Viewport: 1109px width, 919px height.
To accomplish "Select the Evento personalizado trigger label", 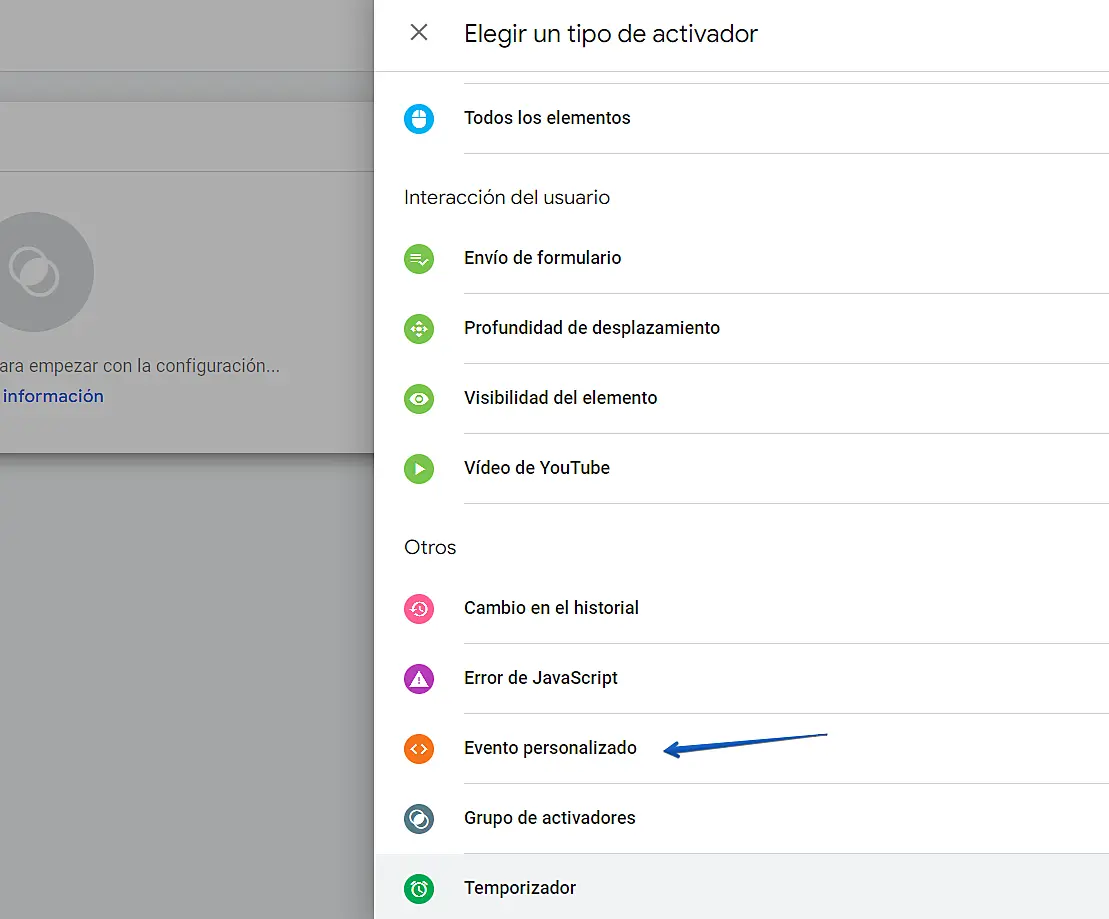I will click(550, 748).
